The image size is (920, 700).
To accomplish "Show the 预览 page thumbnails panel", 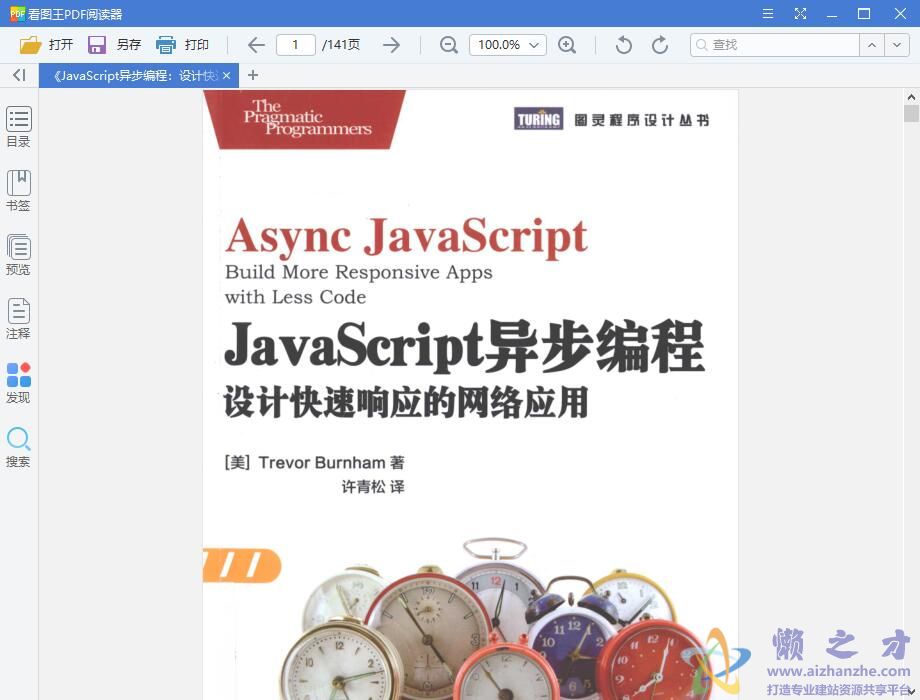I will (x=18, y=254).
